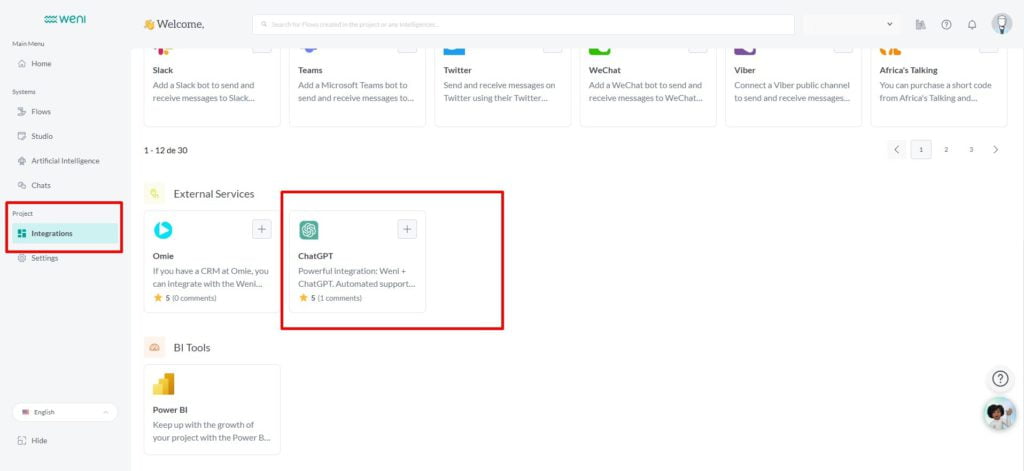Screen dimensions: 1024x471
Task: Select page 3 in pagination
Action: coord(971,150)
